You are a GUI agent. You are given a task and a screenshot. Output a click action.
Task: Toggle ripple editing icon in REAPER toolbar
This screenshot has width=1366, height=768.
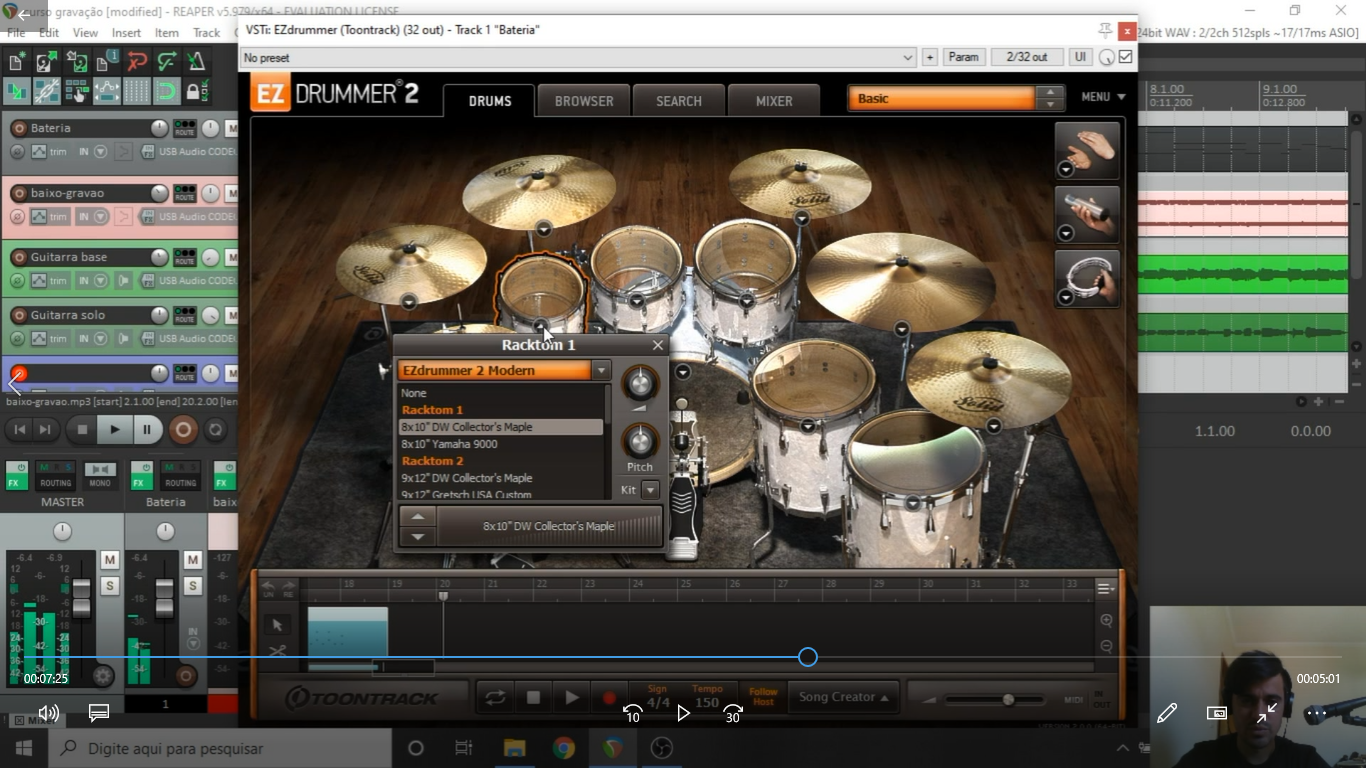tap(76, 91)
